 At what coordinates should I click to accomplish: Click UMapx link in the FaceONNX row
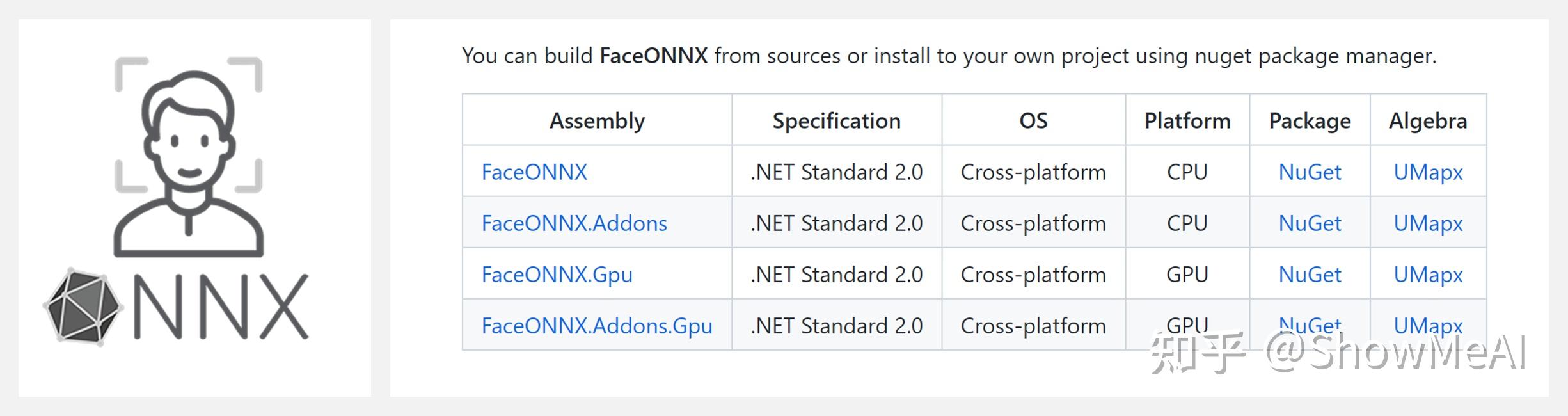(x=1428, y=172)
